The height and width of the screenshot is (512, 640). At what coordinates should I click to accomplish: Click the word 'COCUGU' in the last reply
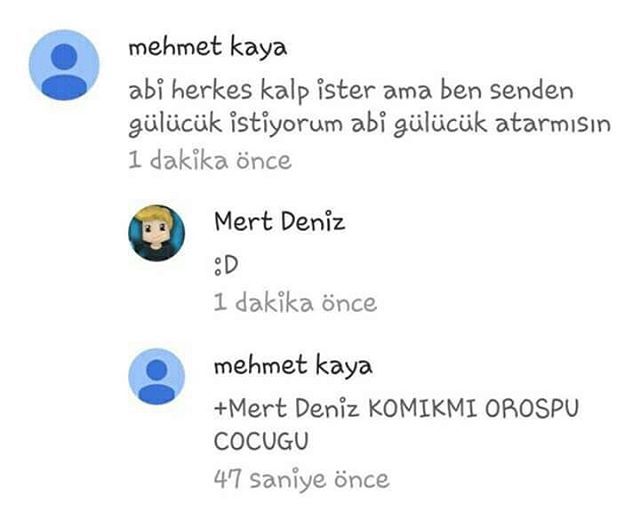point(261,441)
